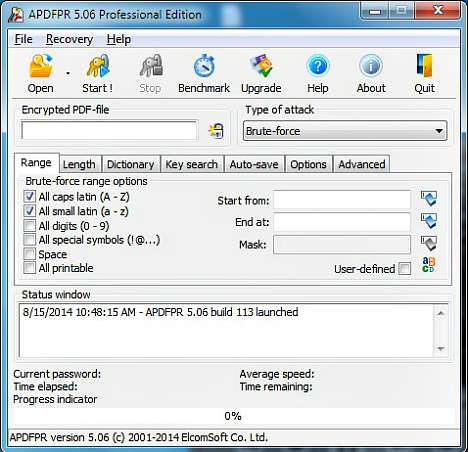The width and height of the screenshot is (468, 452).
Task: Switch to the Length tab
Action: (x=79, y=164)
